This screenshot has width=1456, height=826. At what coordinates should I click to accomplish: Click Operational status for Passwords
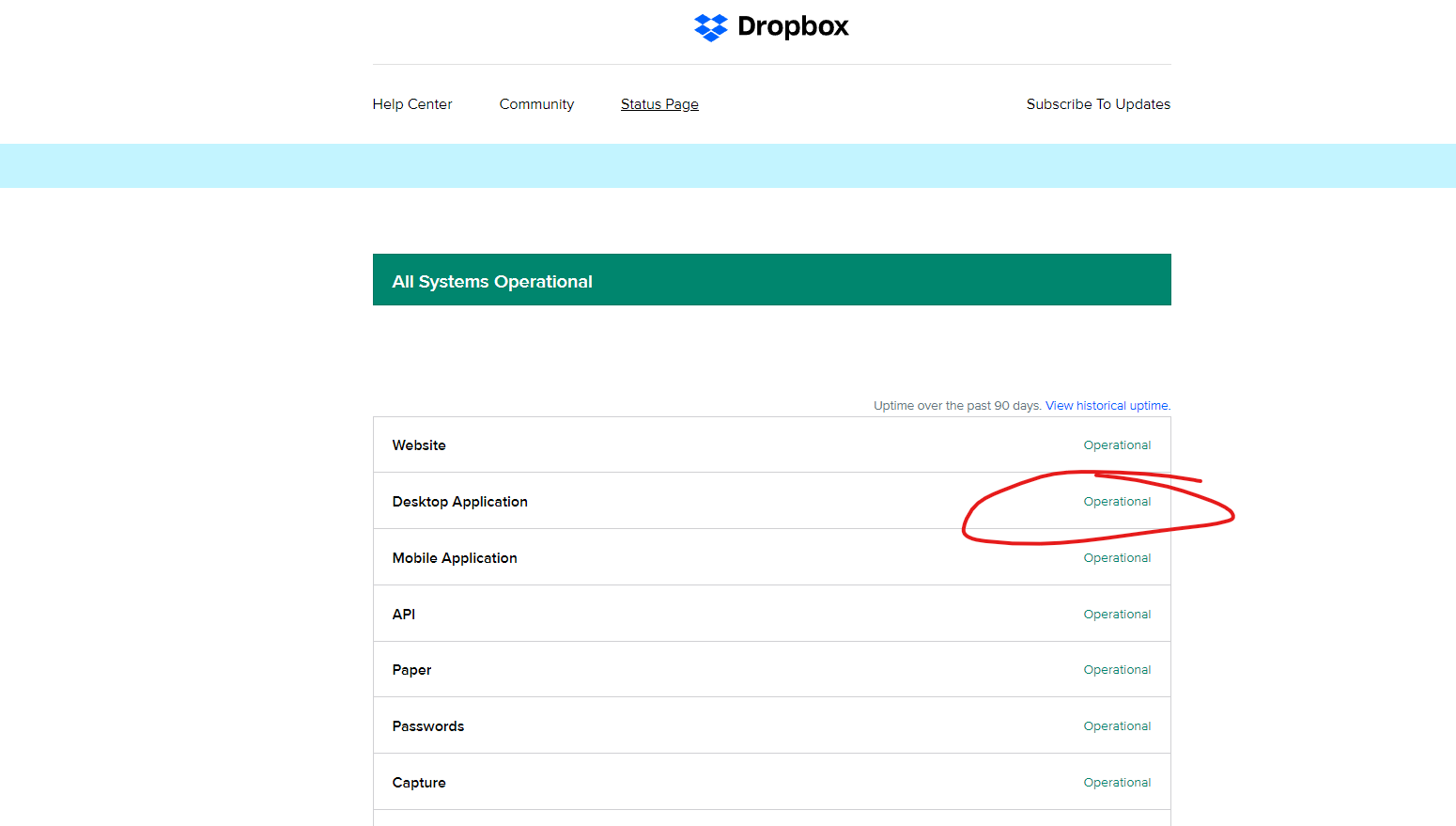1117,726
